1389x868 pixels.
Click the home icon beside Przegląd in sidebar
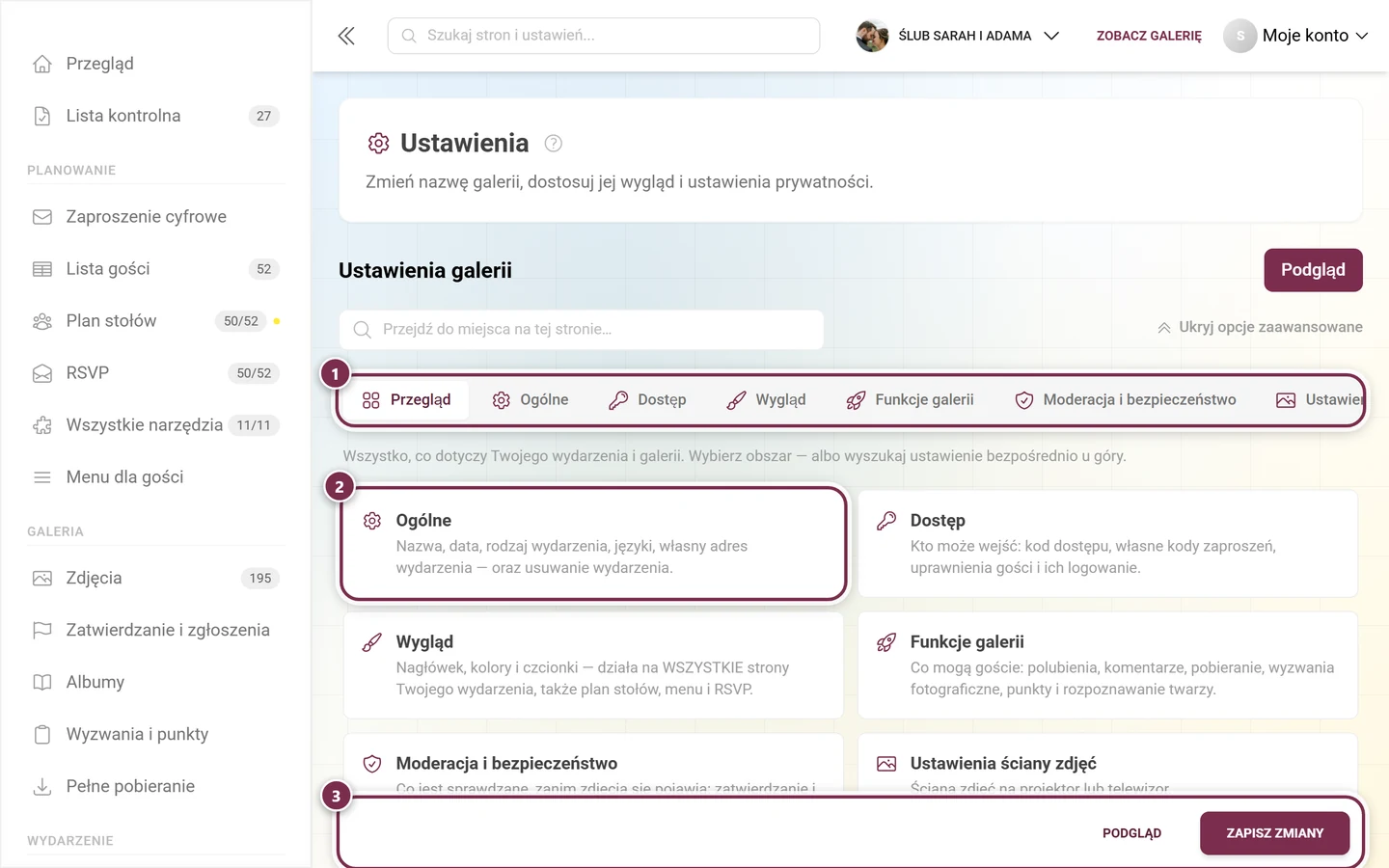click(42, 64)
